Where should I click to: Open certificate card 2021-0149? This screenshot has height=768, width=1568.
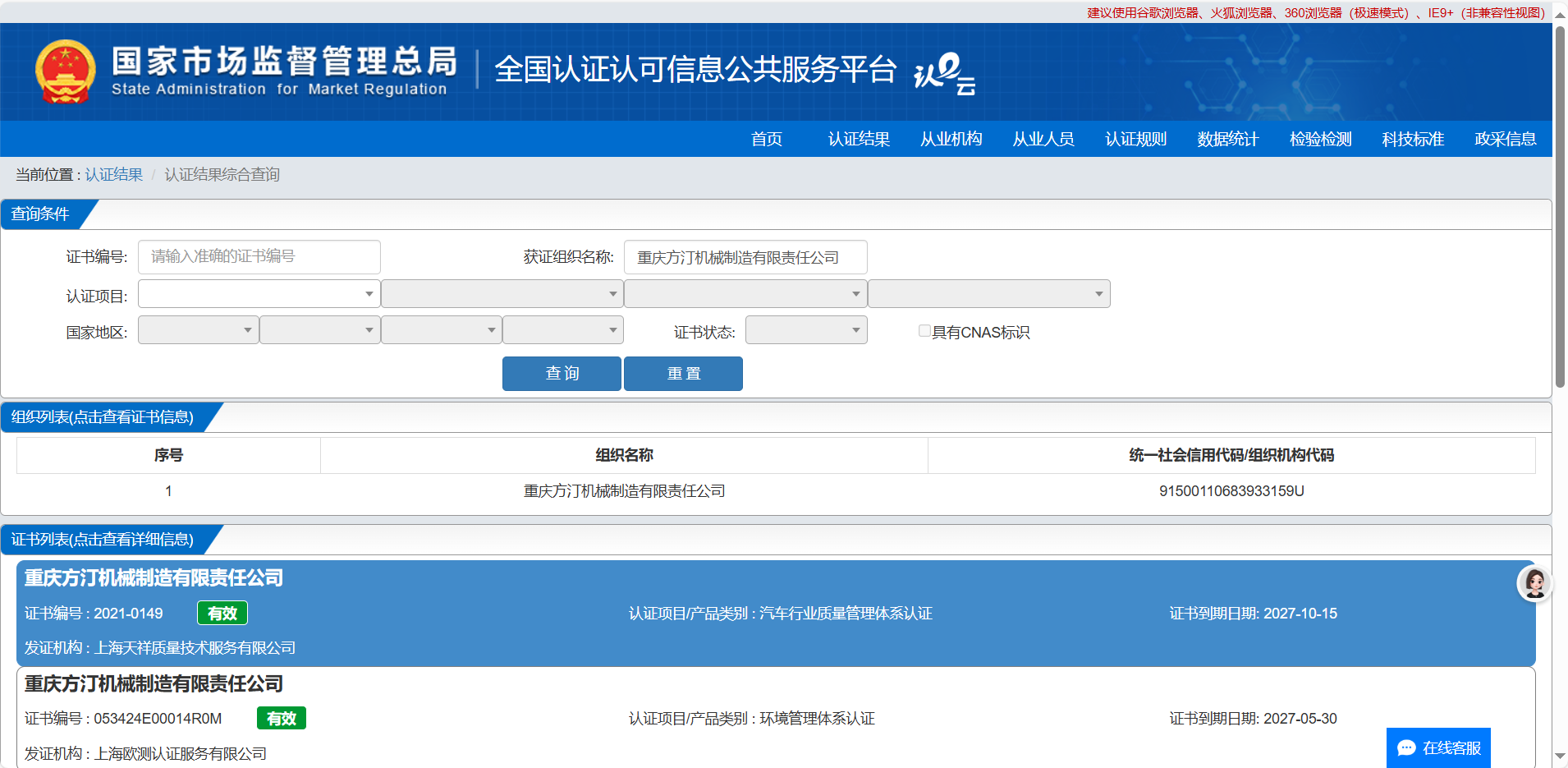(776, 613)
